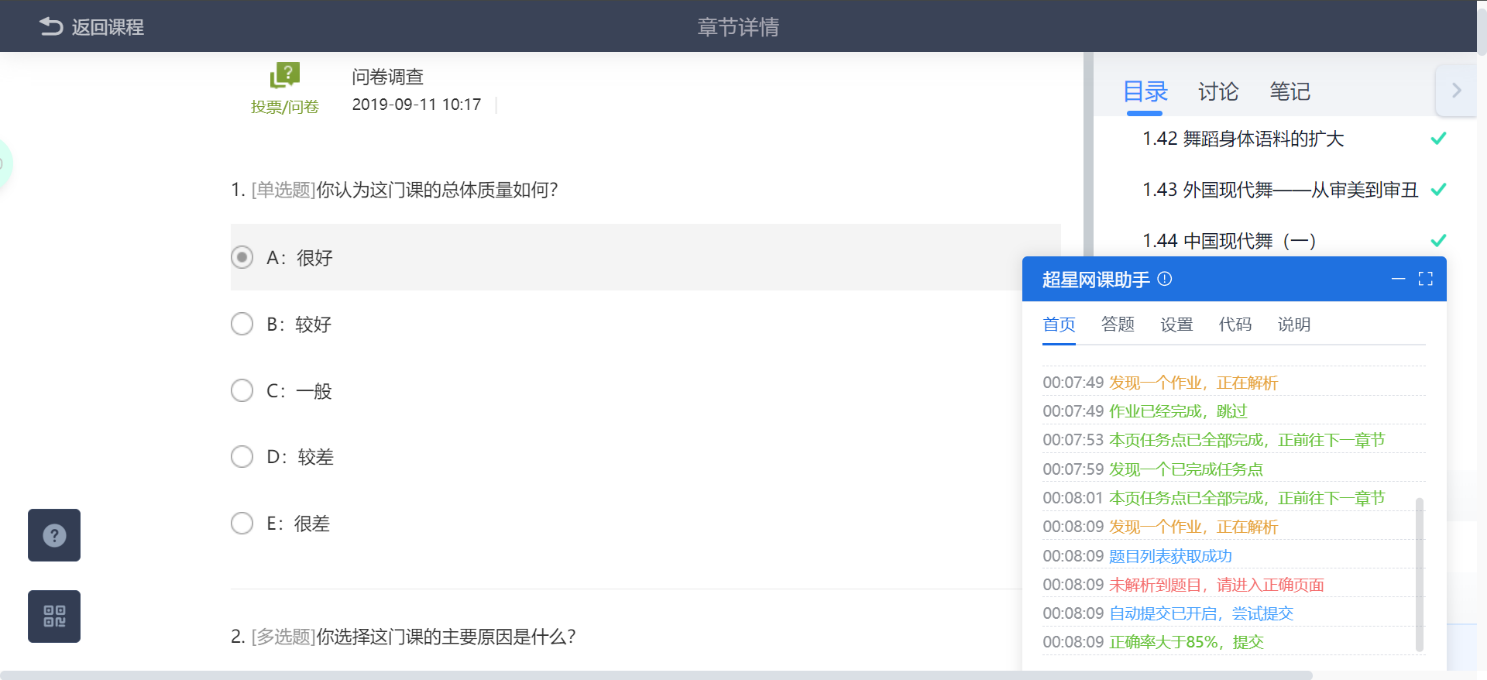Screen dimensions: 1487x680
Task: Click the checkmark next to 1.42 舞蹈身体语料的扩大
Action: (x=1437, y=139)
